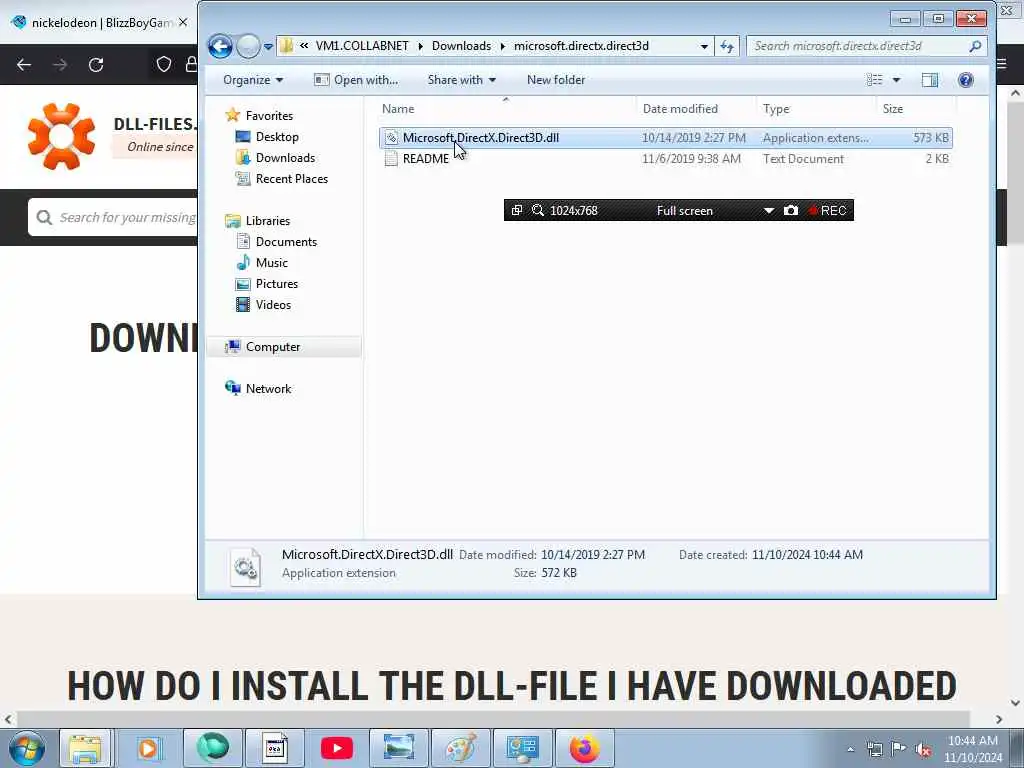Open Windows Media Player from taskbar
Image resolution: width=1024 pixels, height=768 pixels.
coord(148,748)
